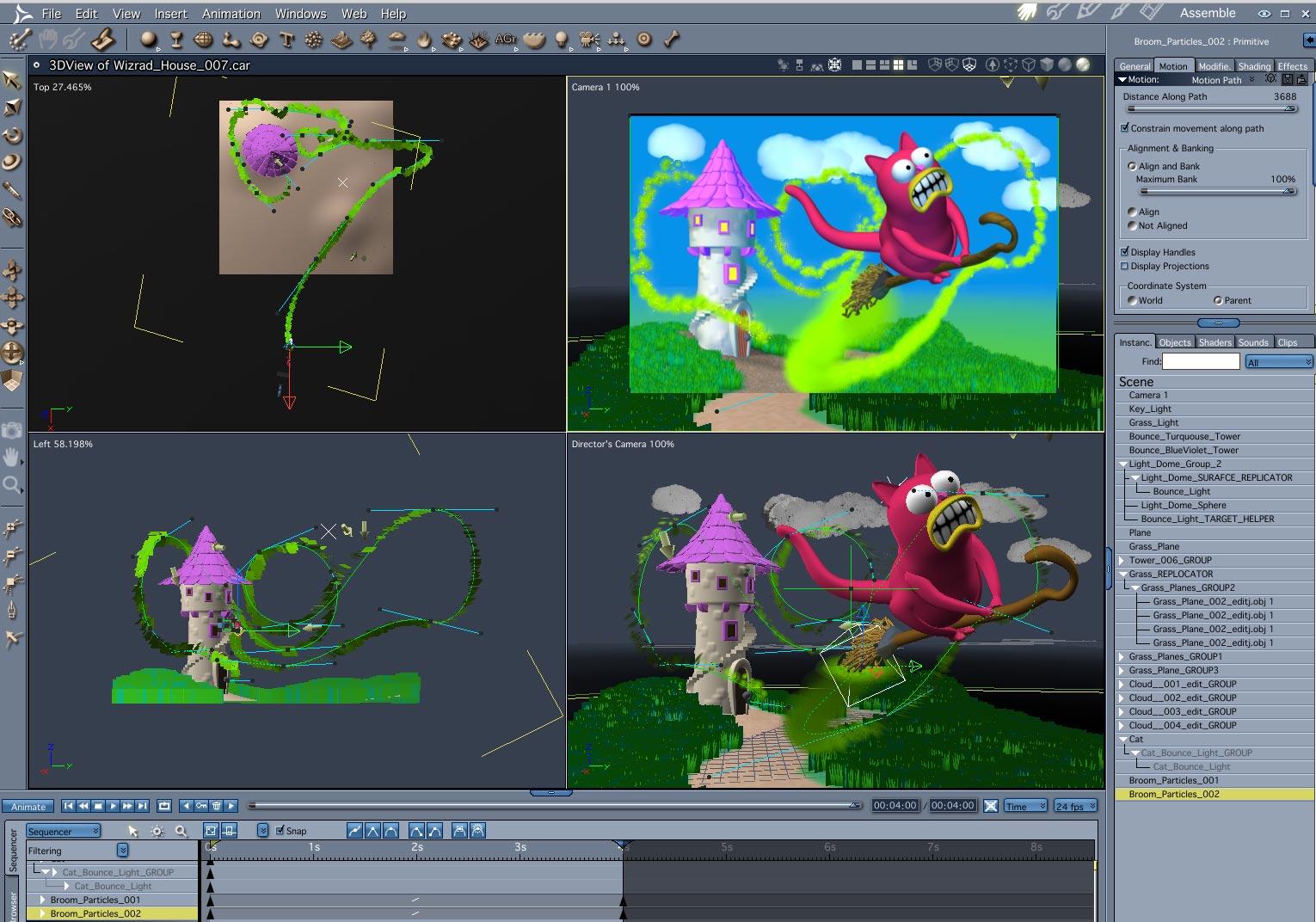Select the eyedropper tool in left toolbar

click(12, 190)
